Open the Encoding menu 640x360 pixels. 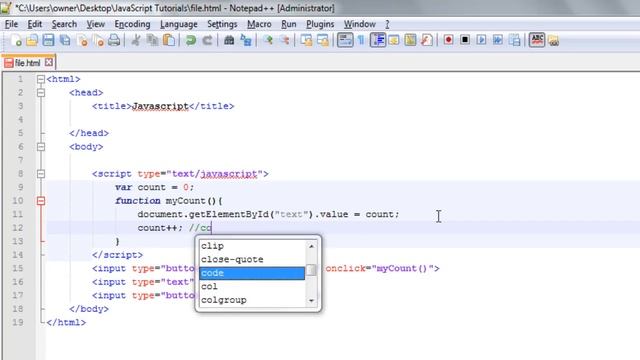pos(132,24)
